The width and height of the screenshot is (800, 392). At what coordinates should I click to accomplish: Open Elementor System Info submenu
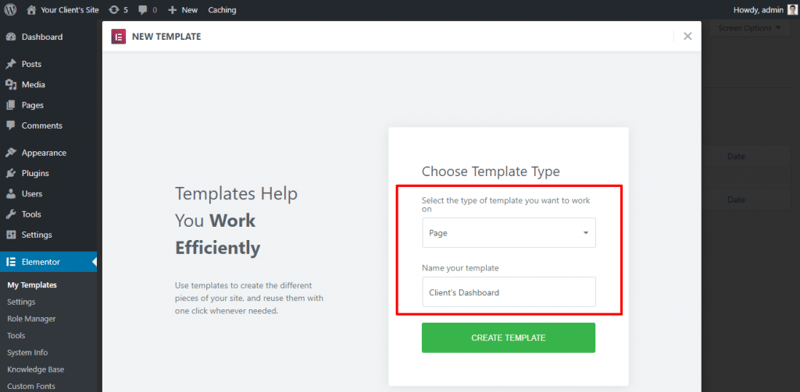28,352
